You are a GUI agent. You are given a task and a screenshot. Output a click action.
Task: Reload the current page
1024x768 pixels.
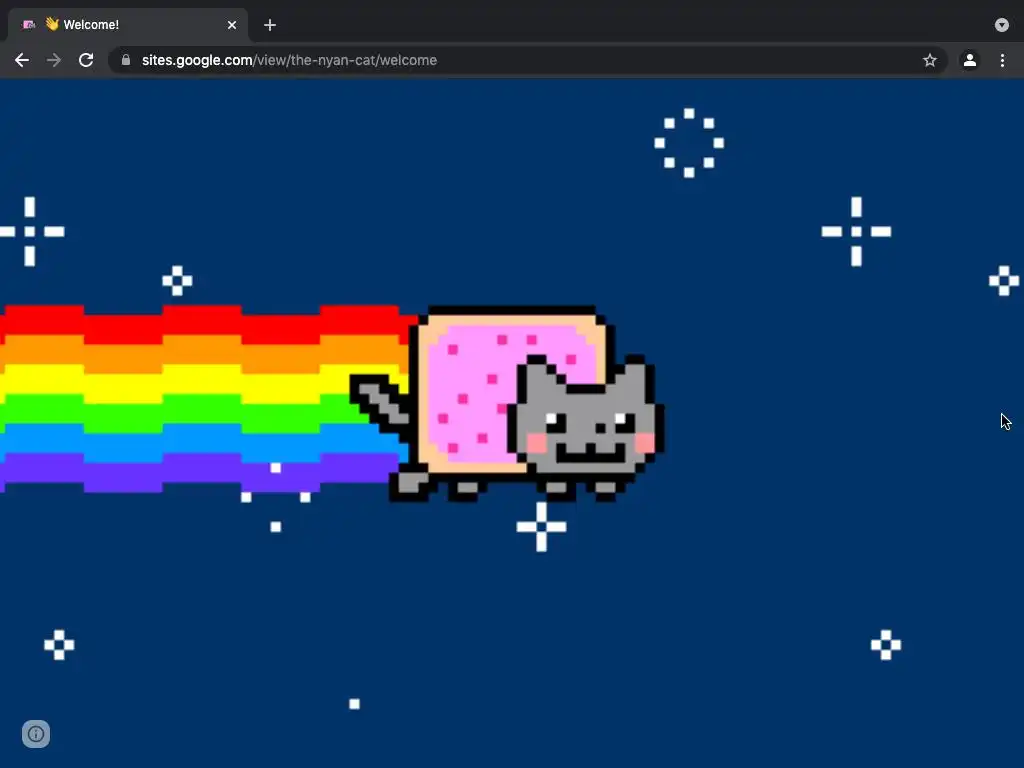click(x=86, y=60)
